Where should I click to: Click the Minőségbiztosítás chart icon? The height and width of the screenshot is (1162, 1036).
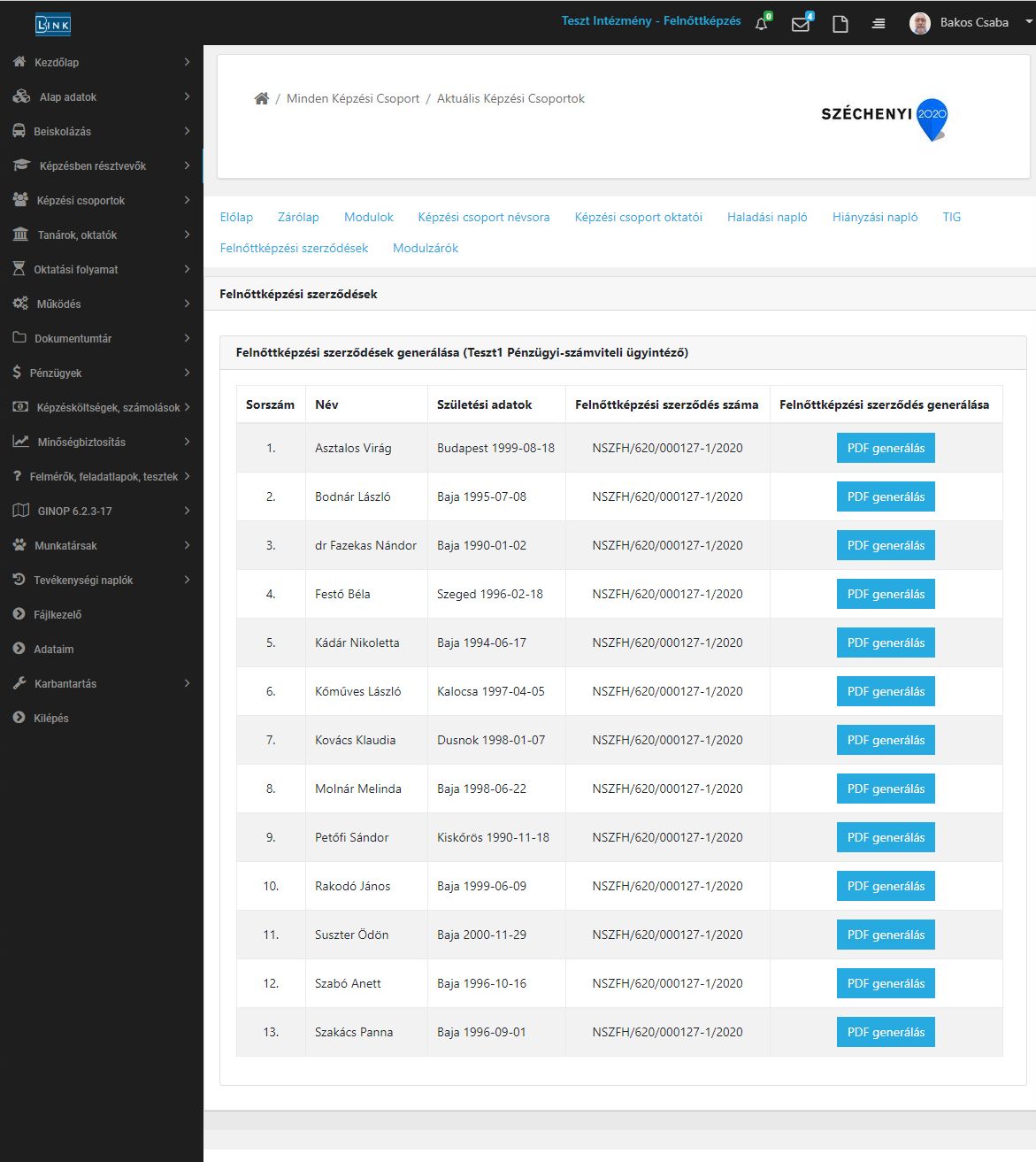point(20,442)
